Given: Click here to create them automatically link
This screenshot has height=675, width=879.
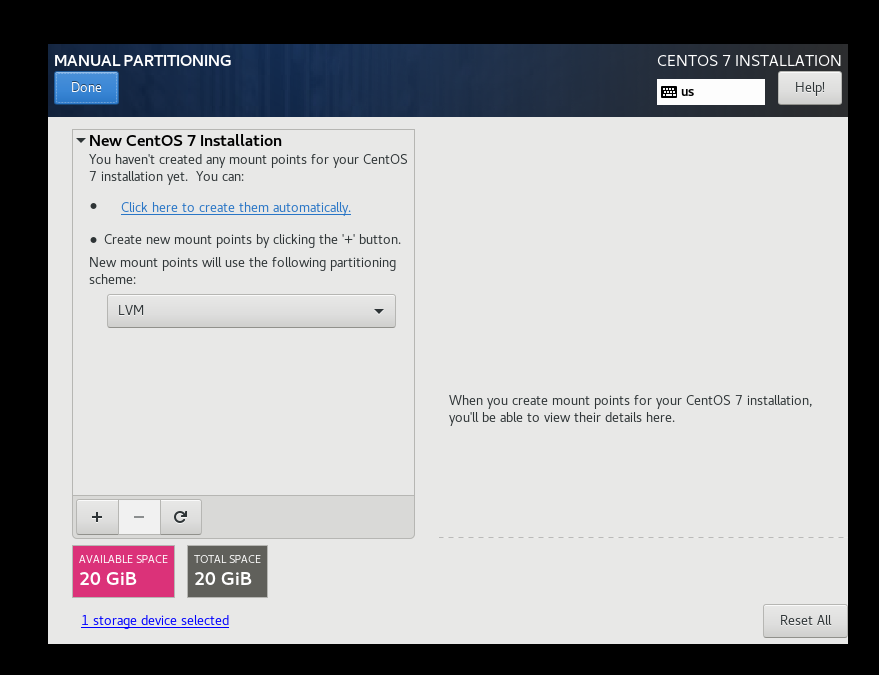Looking at the screenshot, I should pyautogui.click(x=236, y=207).
